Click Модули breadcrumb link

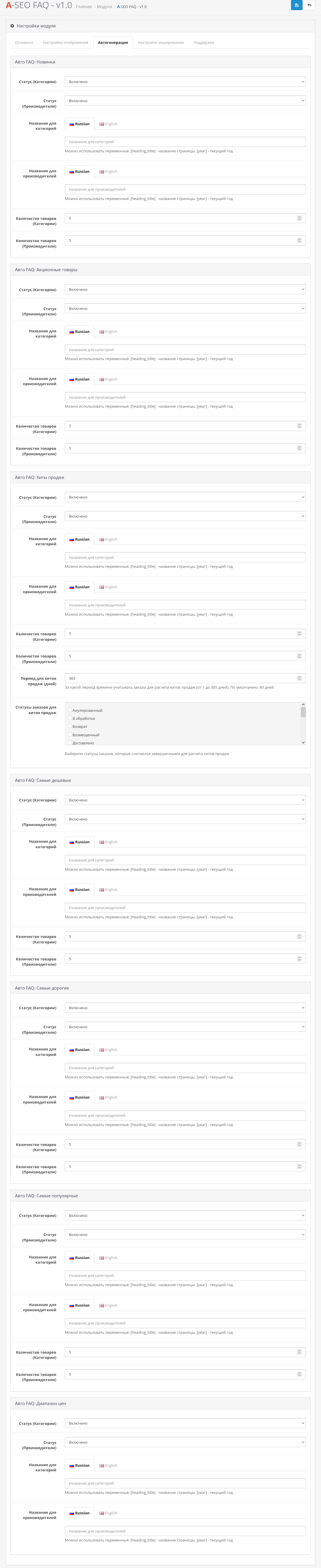(104, 7)
